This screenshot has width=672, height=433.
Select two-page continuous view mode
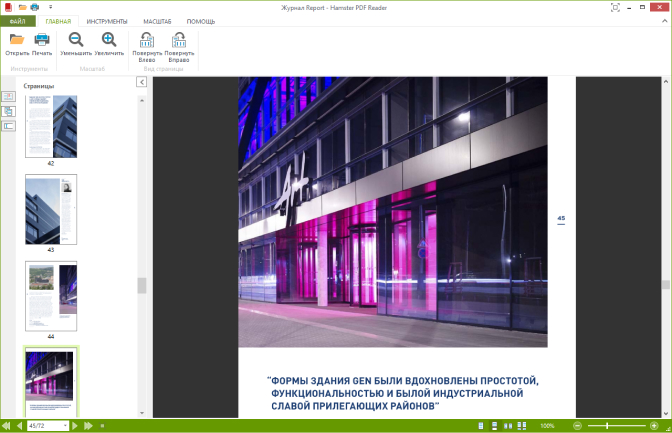tap(522, 426)
